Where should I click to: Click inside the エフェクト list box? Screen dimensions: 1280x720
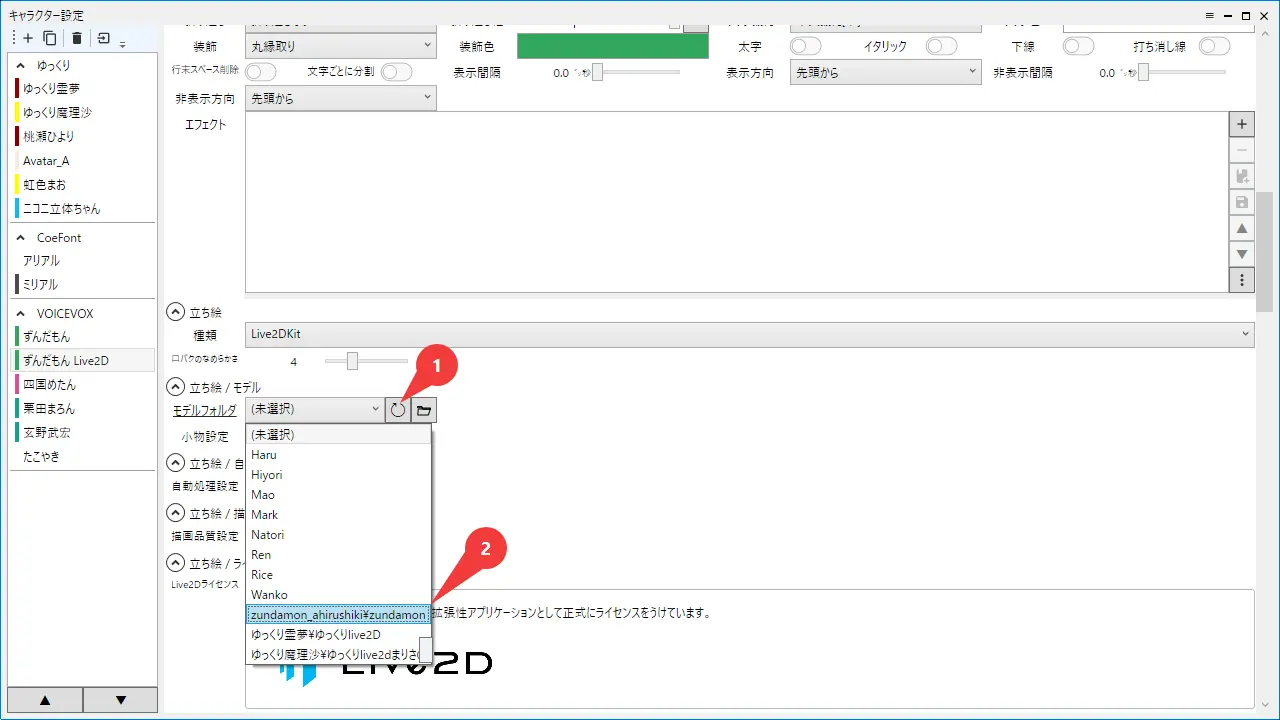(736, 202)
